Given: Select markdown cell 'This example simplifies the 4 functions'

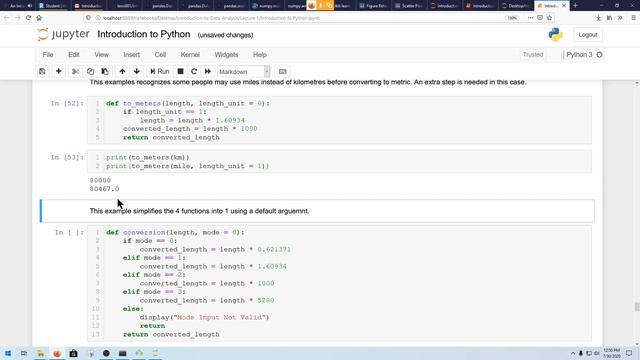Looking at the screenshot, I should (x=318, y=211).
